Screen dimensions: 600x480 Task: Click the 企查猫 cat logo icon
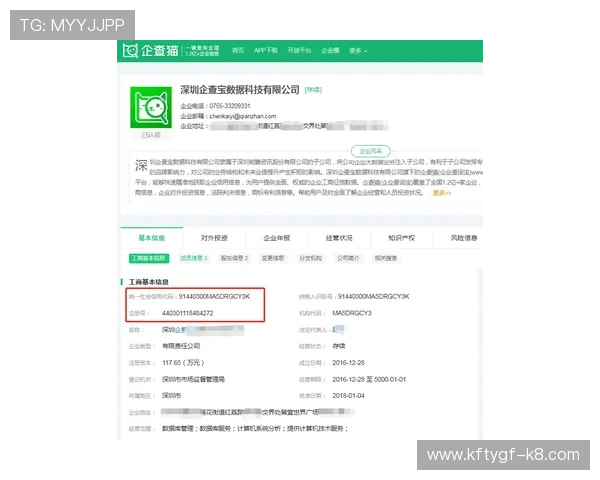(x=130, y=51)
